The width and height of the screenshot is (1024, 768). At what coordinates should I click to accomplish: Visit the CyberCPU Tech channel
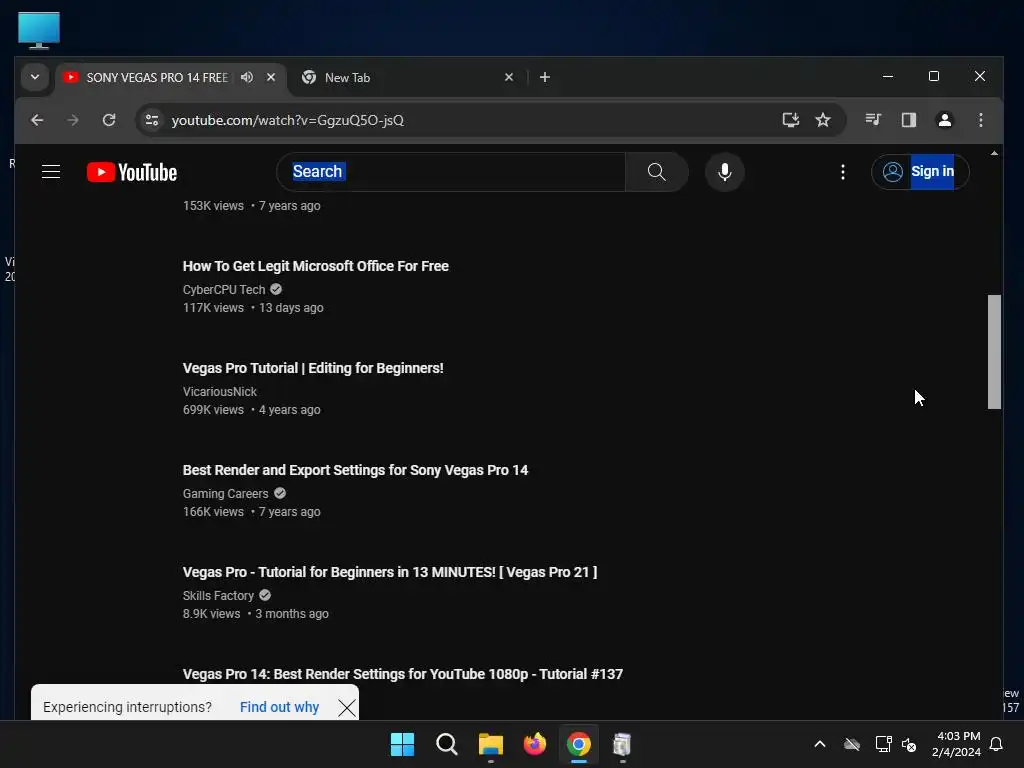[x=224, y=289]
